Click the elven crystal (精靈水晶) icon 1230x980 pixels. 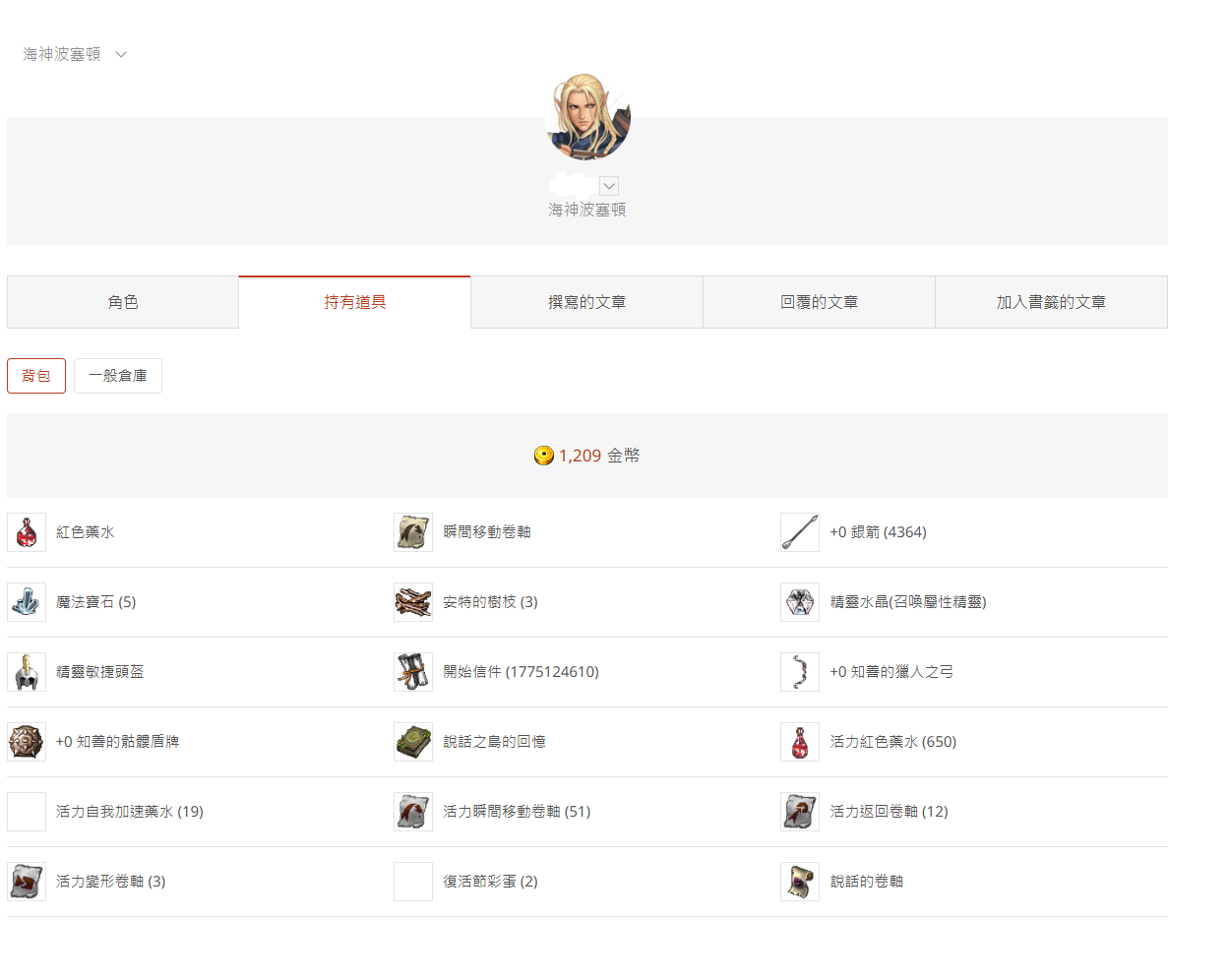click(800, 602)
